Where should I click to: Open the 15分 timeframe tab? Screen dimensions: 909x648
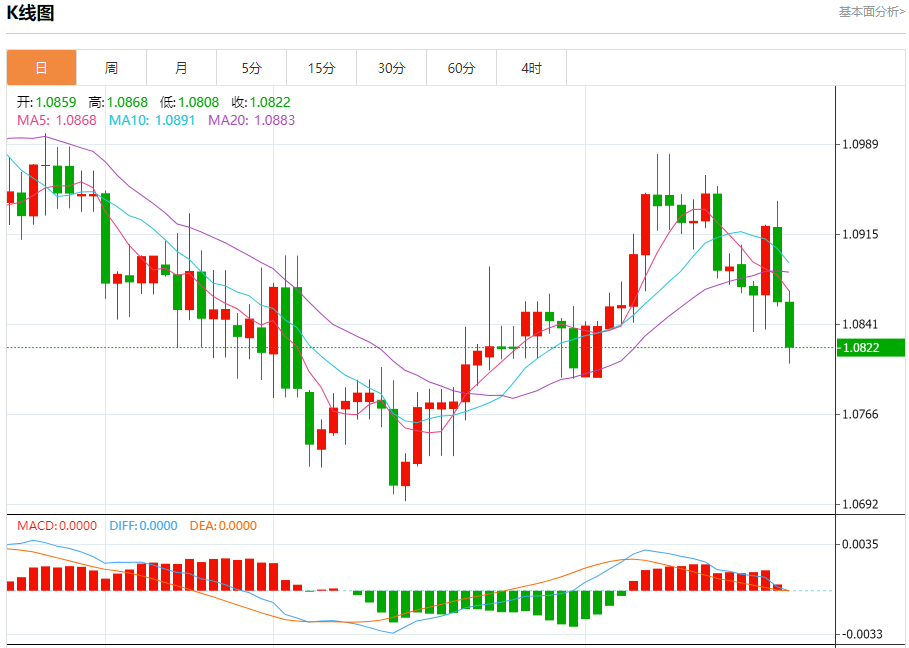point(322,68)
